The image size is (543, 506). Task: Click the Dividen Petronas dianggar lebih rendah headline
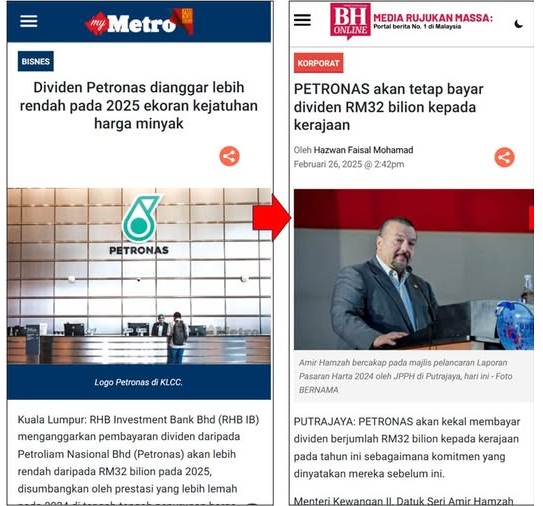139,105
